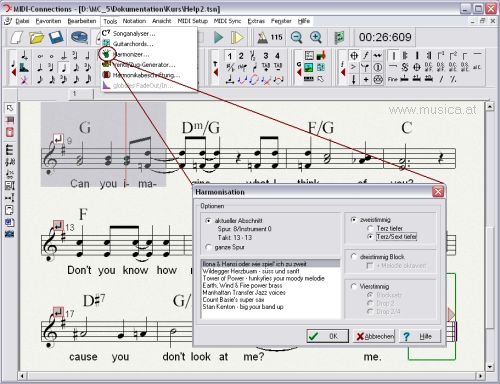Image resolution: width=500 pixels, height=384 pixels.
Task: Click the tape reel record icon
Action: [x=79, y=37]
